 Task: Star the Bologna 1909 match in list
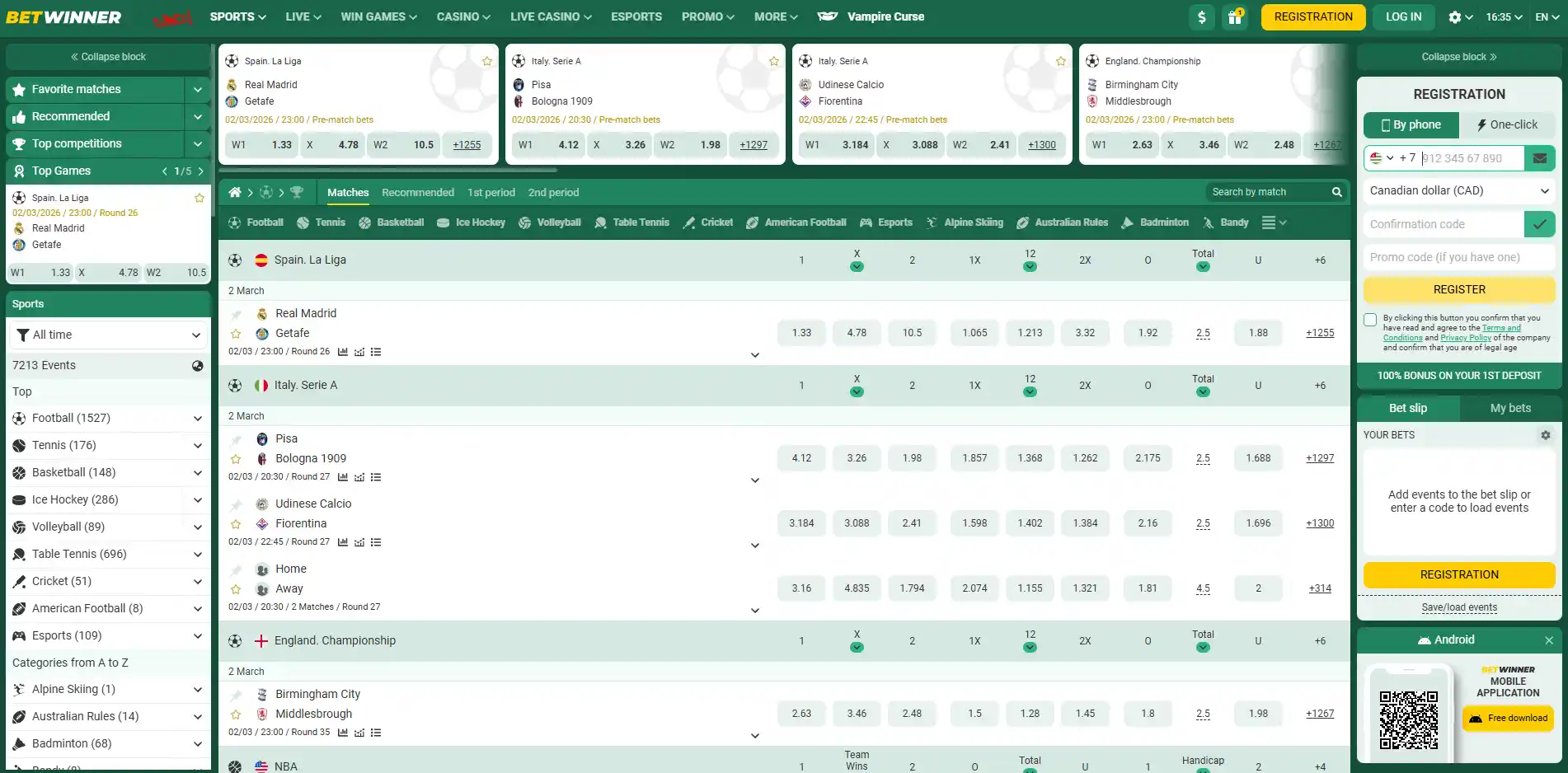(236, 459)
